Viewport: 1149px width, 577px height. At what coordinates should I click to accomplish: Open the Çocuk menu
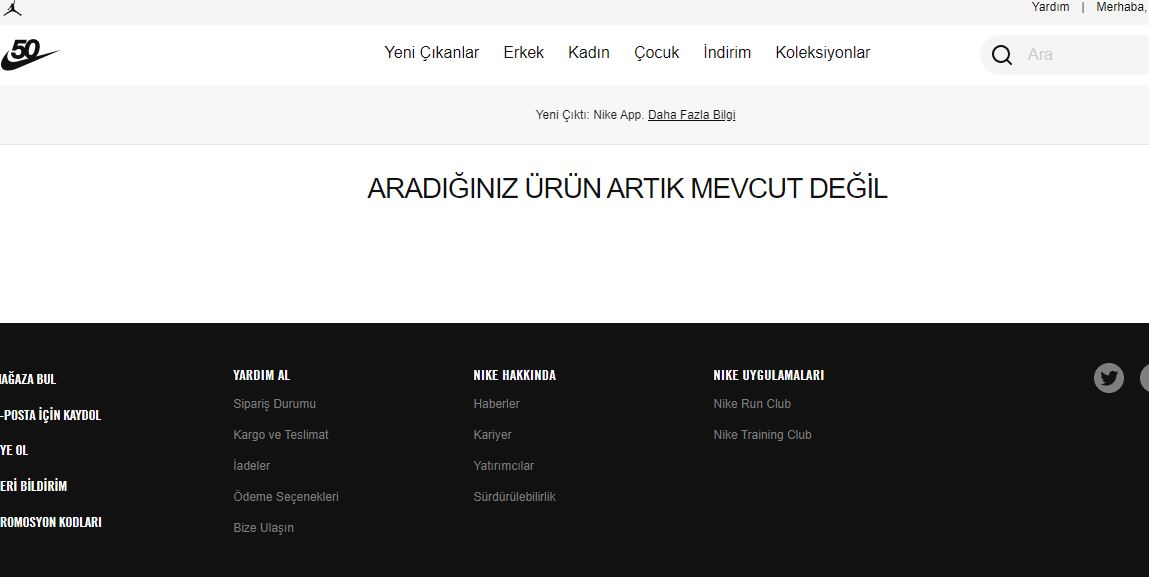(x=657, y=53)
